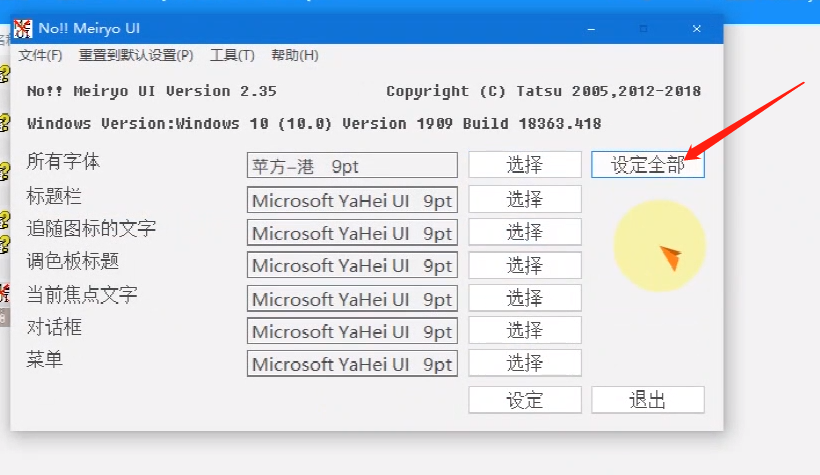Viewport: 820px width, 475px height.
Task: Click the Copyright (C) Tatsu text
Action: point(543,91)
